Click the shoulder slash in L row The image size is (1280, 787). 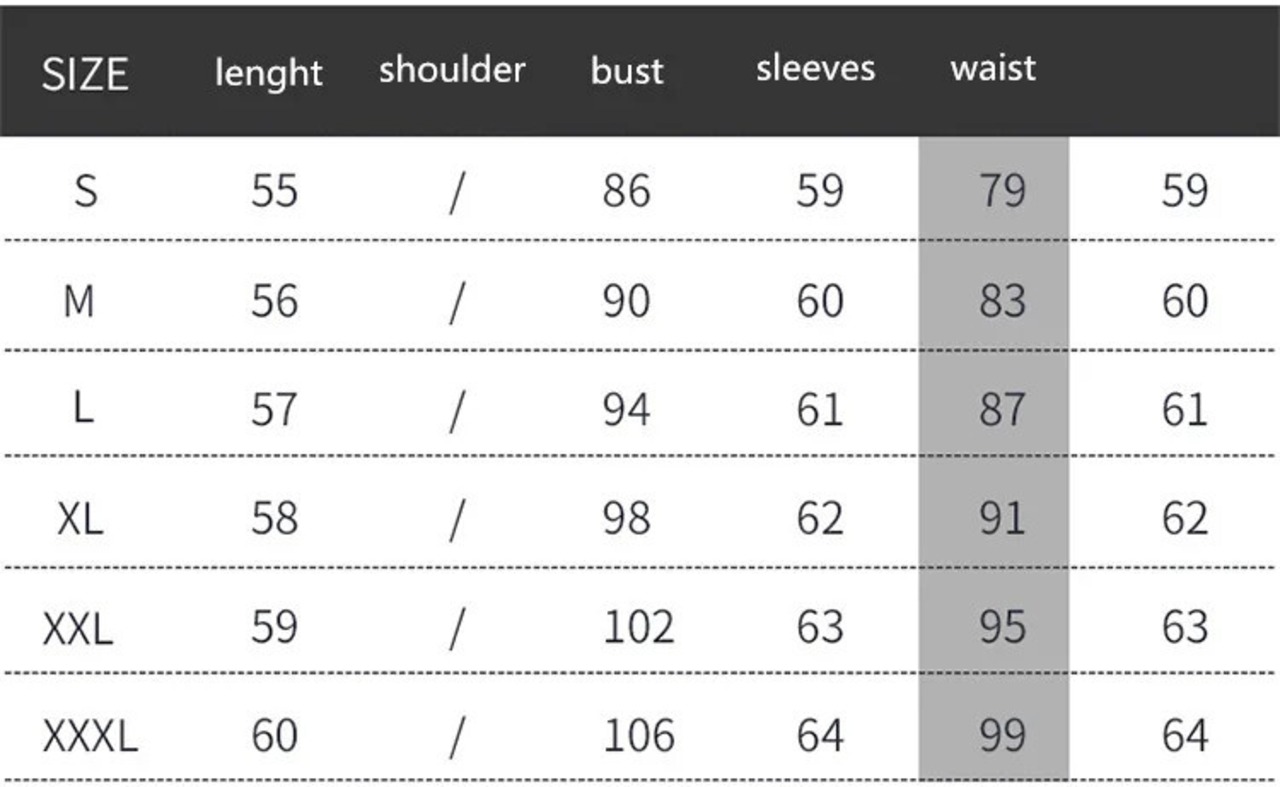[456, 410]
